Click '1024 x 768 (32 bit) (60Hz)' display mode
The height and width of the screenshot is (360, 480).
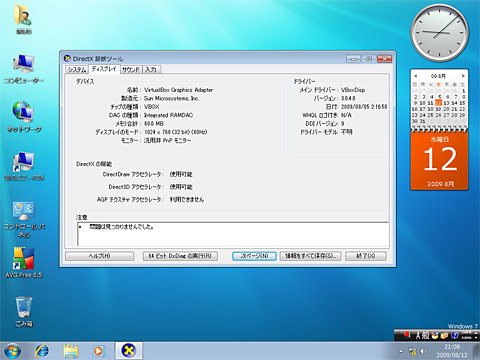point(176,132)
